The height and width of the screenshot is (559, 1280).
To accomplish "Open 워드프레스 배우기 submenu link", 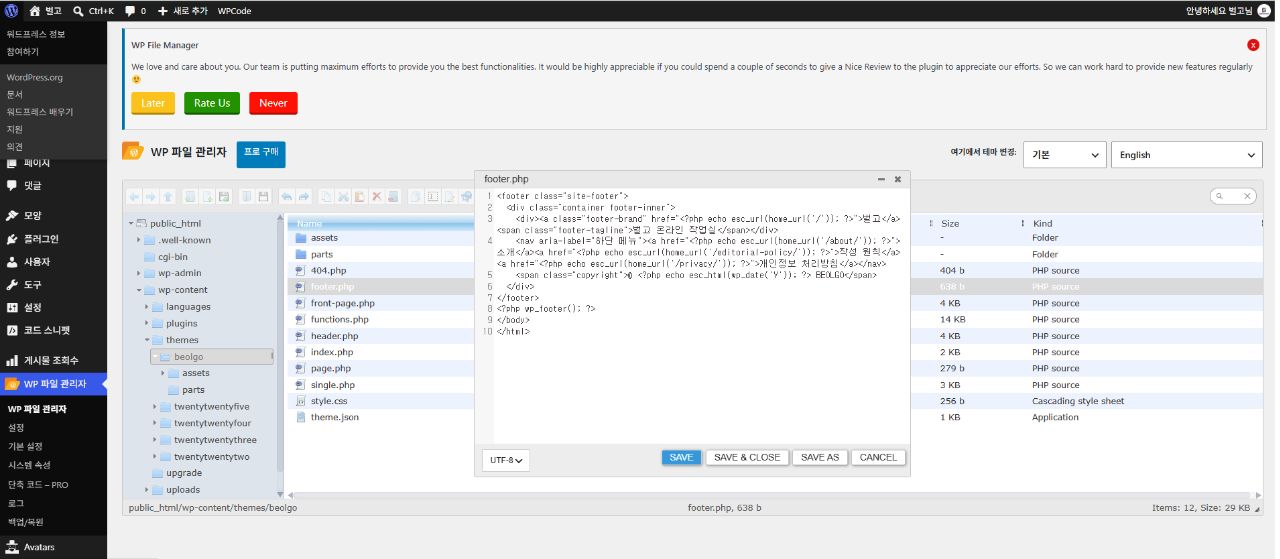I will click(40, 111).
